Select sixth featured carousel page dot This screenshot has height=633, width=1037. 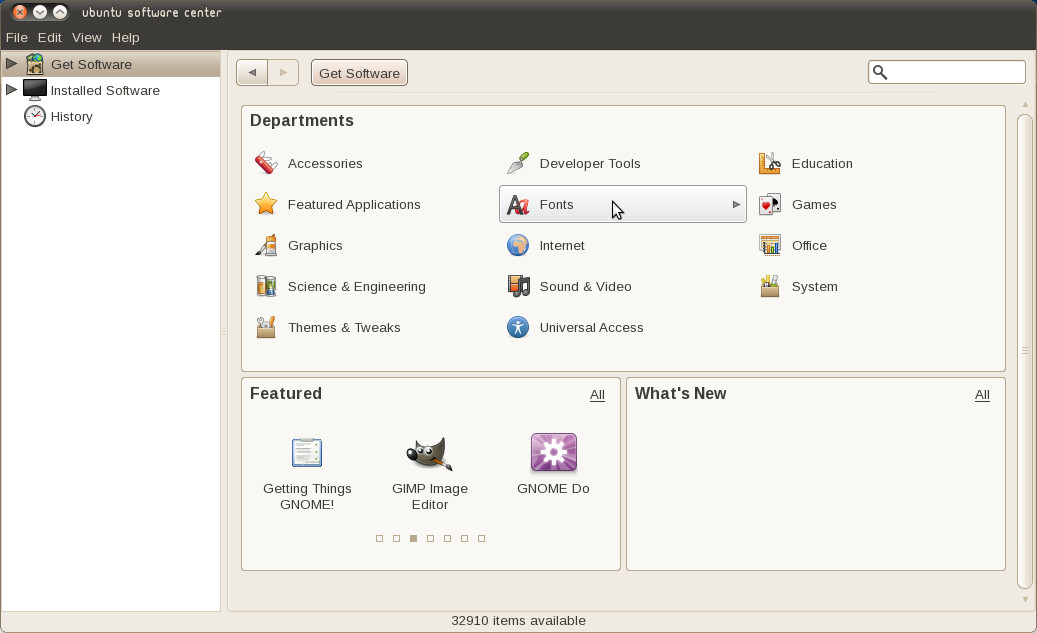point(464,538)
